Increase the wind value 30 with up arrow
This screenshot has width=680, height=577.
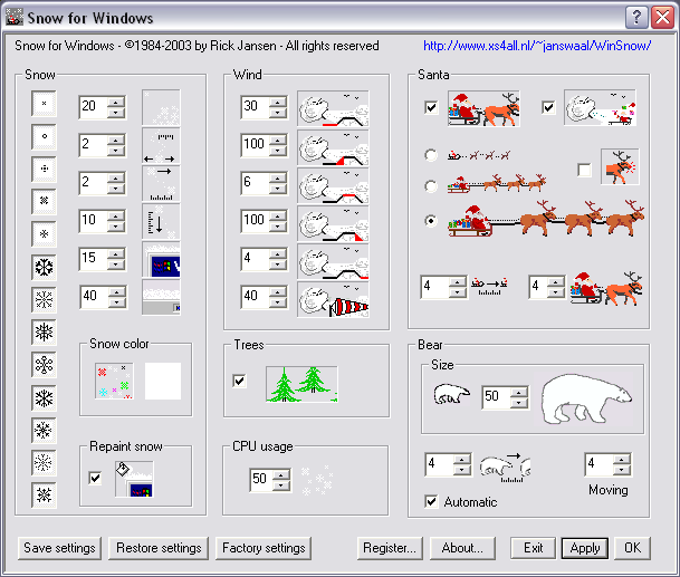278,102
